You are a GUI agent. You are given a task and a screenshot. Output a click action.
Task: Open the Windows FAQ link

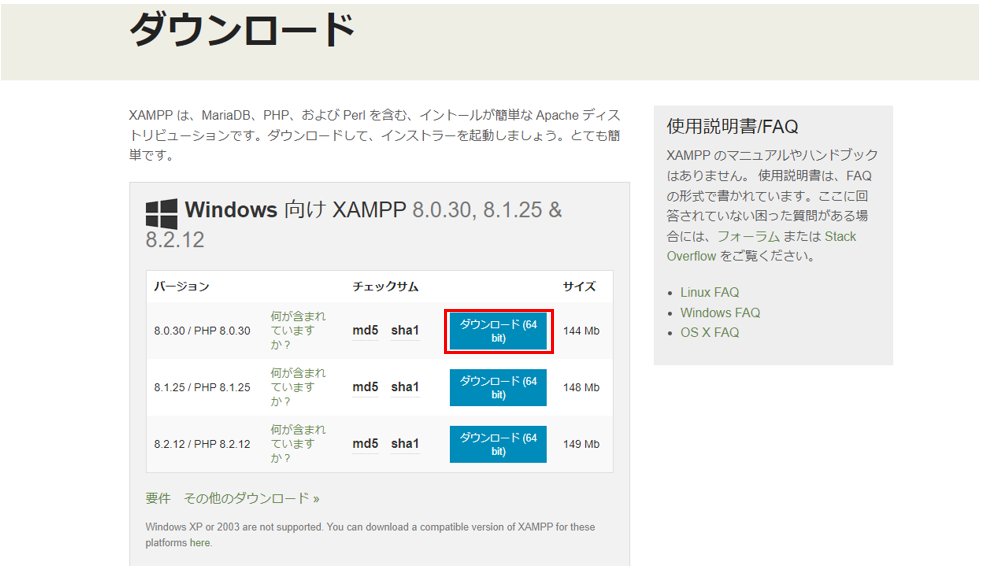click(720, 313)
